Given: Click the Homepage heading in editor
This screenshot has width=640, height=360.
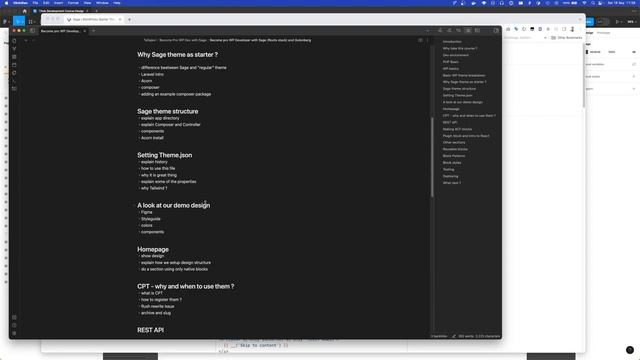Looking at the screenshot, I should [153, 249].
